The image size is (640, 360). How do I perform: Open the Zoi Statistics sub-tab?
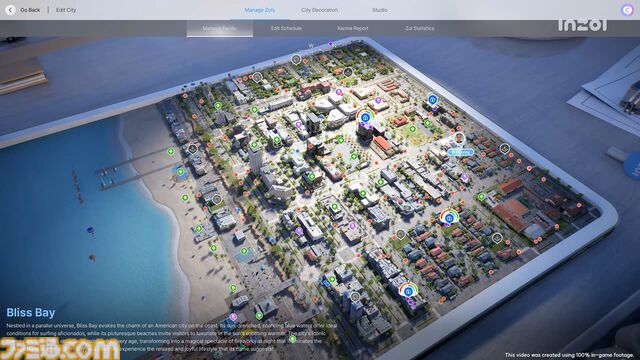point(420,28)
